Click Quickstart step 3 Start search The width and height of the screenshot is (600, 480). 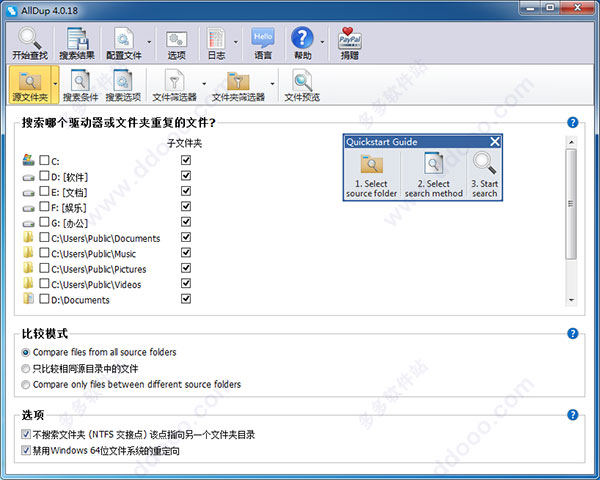coord(484,175)
